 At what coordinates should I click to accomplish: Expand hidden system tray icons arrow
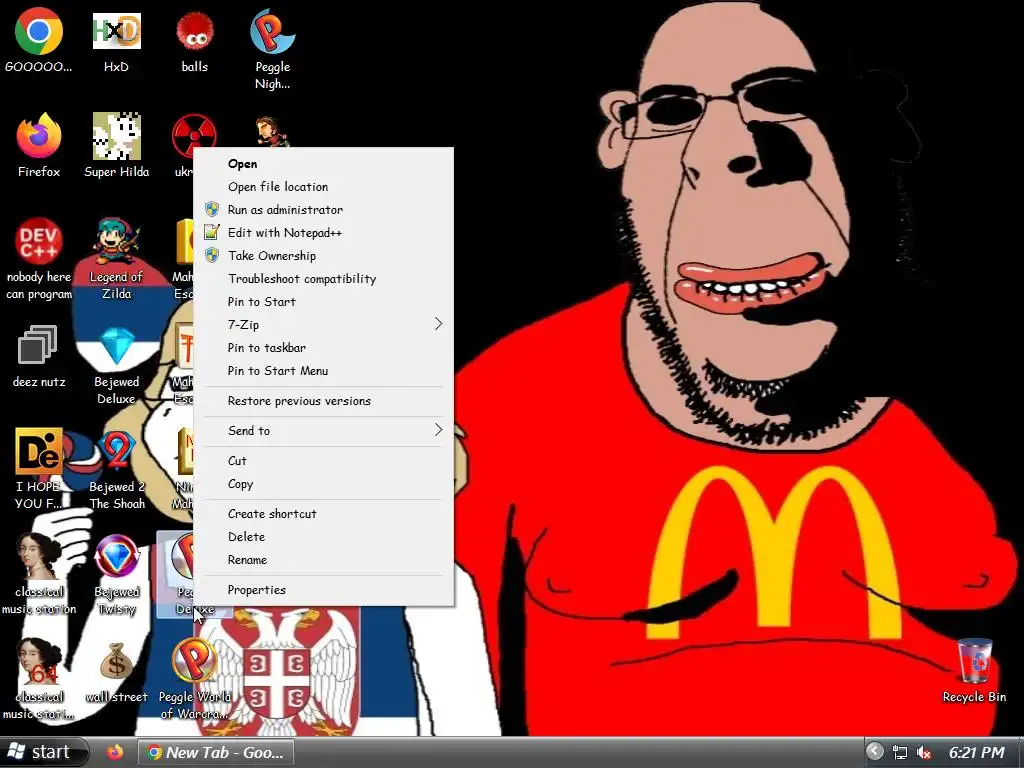[x=874, y=752]
